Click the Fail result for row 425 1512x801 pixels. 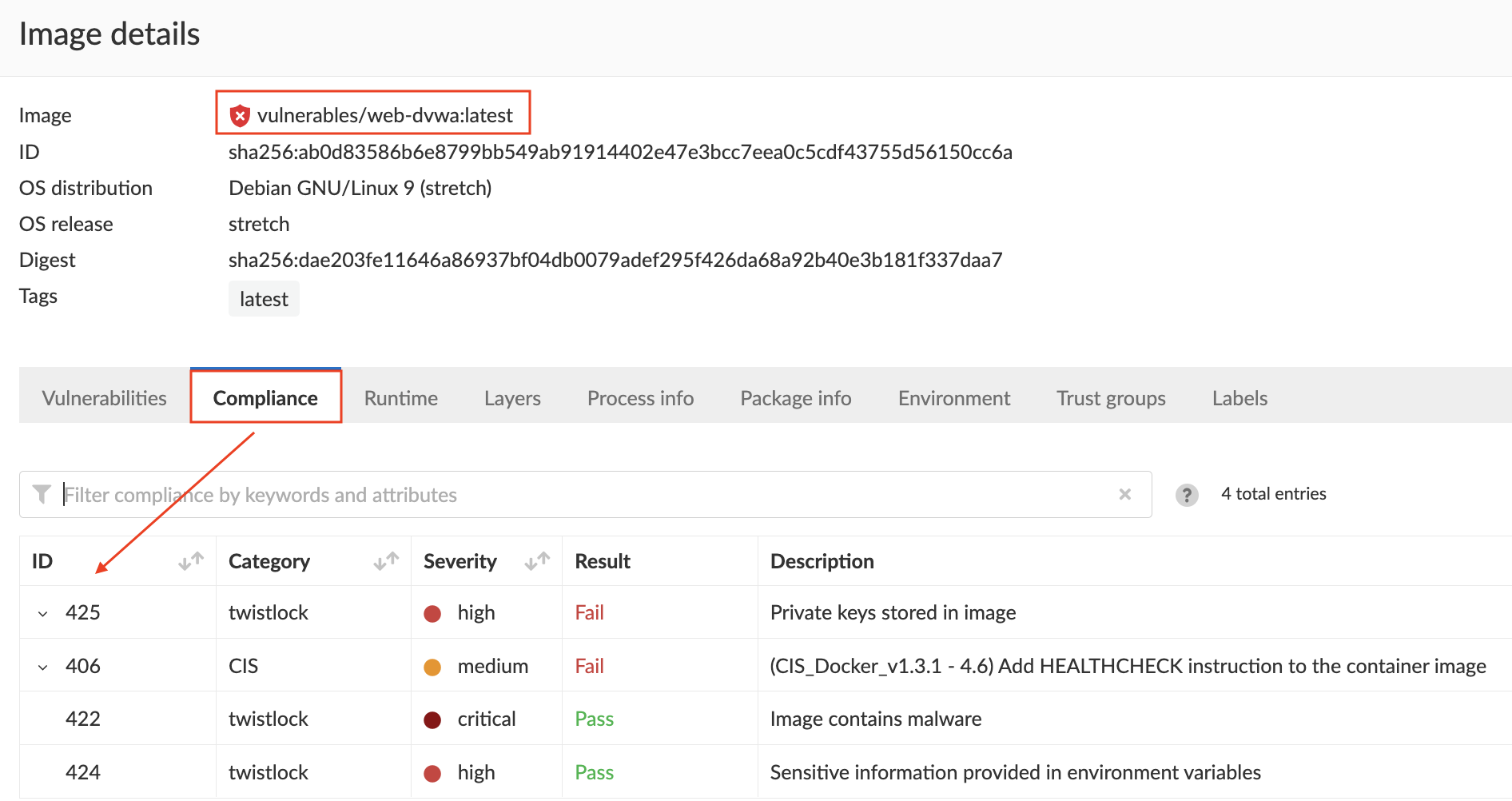589,613
